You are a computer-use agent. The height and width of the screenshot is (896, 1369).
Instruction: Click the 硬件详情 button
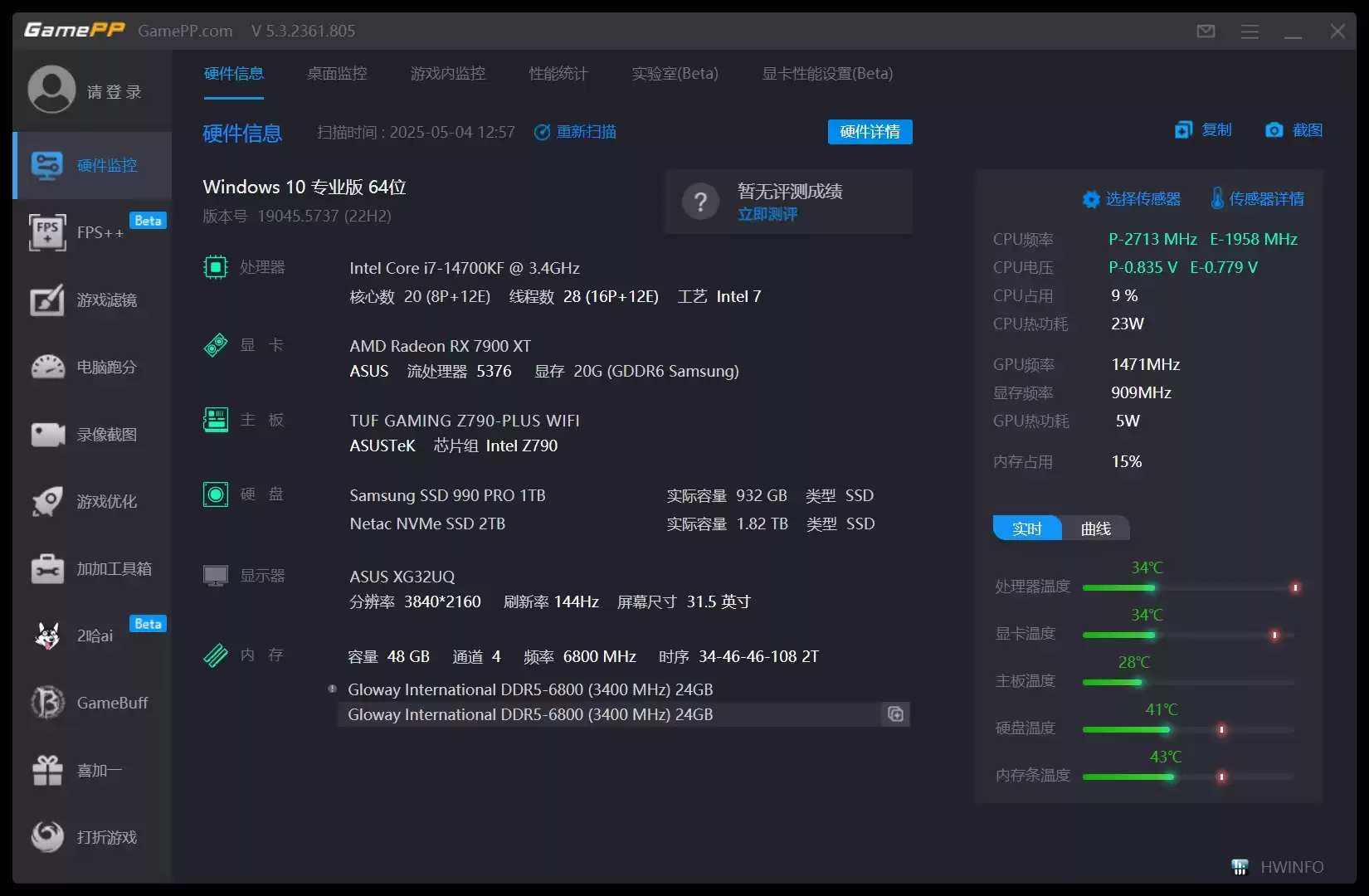870,132
